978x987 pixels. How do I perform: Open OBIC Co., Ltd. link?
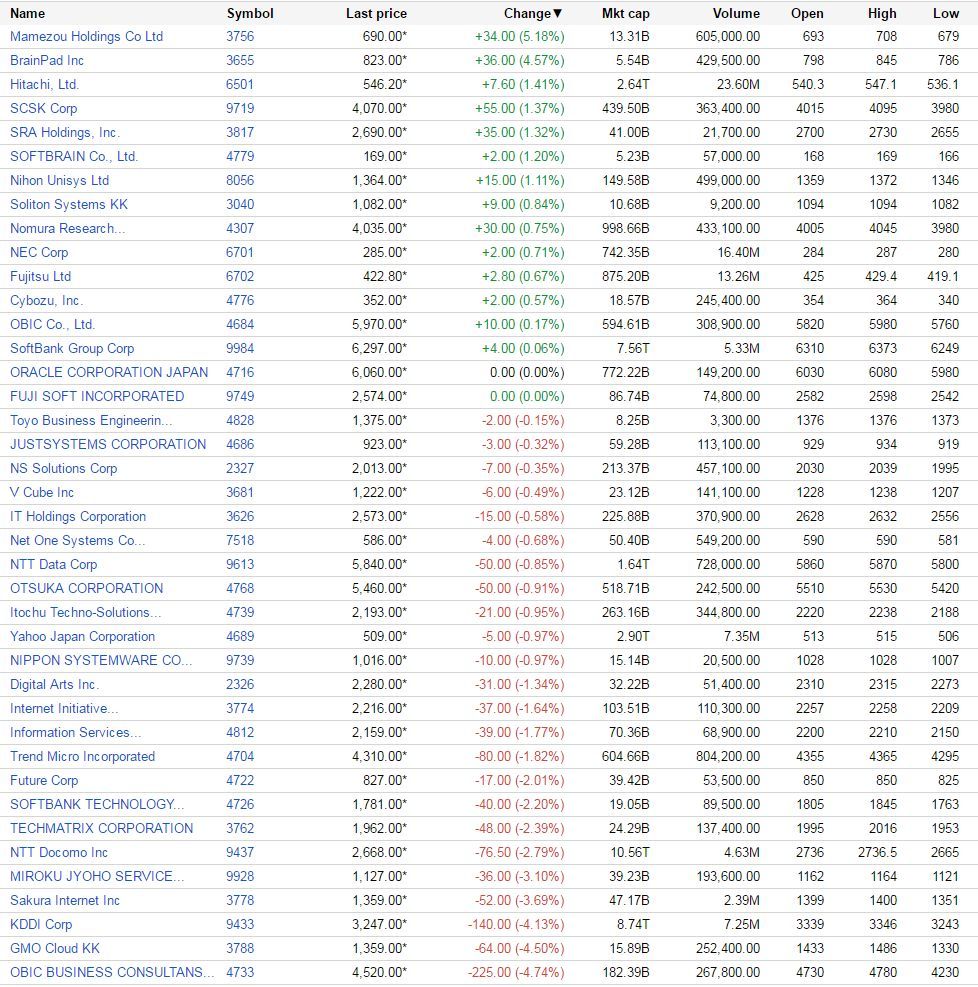[52, 324]
